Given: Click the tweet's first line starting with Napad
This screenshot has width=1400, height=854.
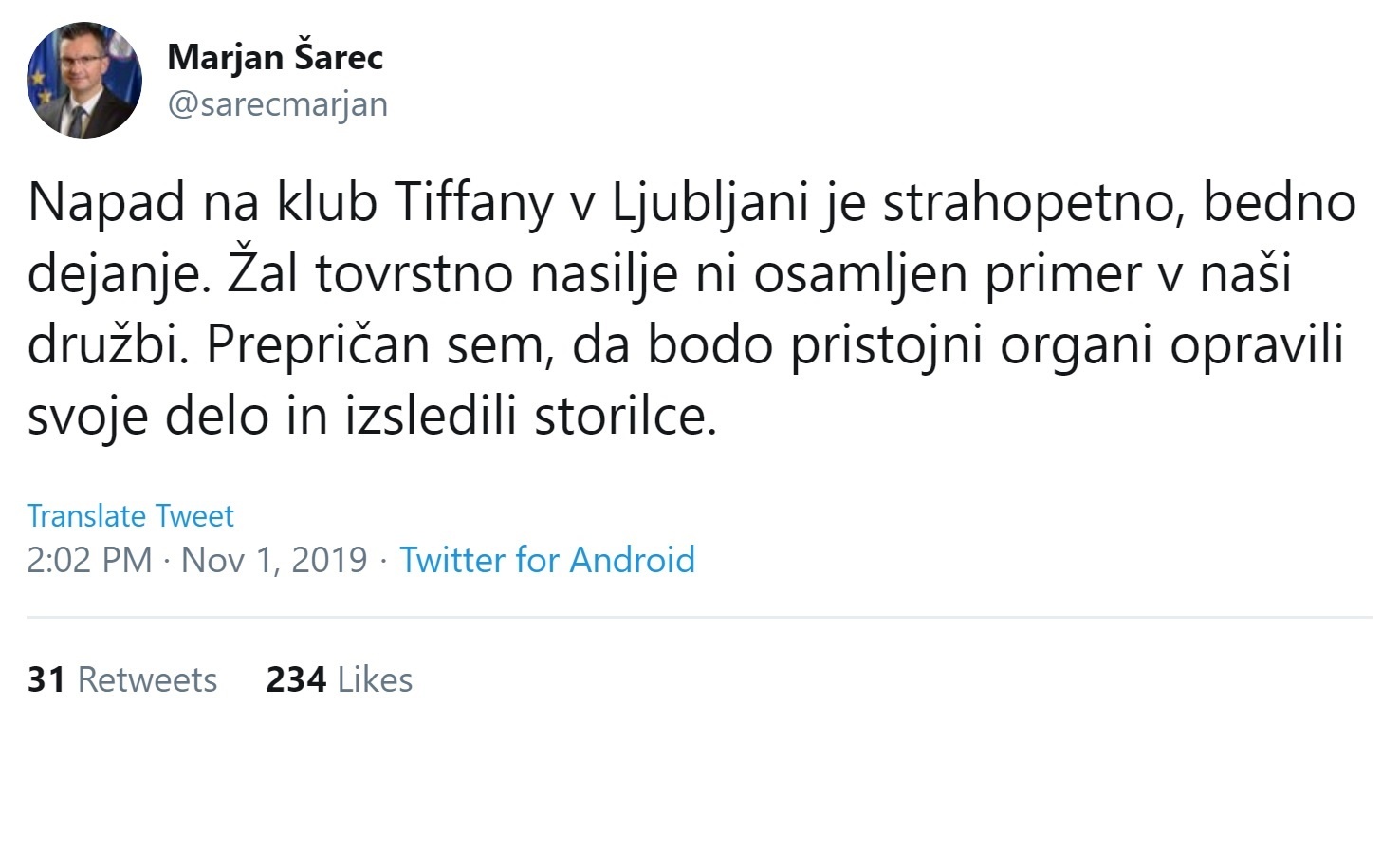Looking at the screenshot, I should click(691, 203).
